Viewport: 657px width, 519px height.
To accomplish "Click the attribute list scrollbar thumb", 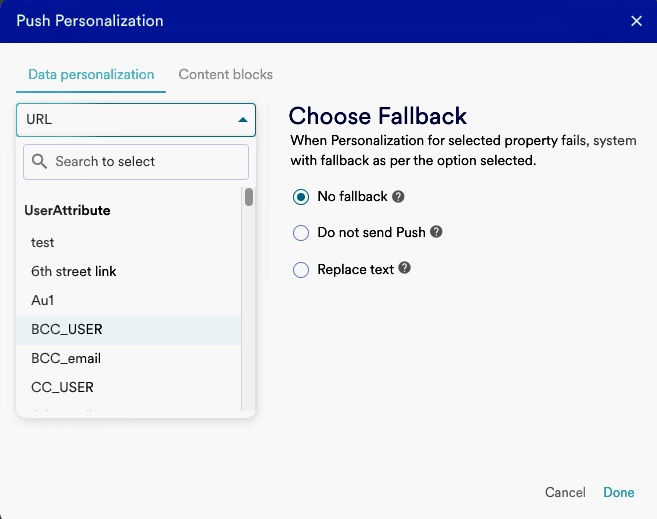I will 248,197.
